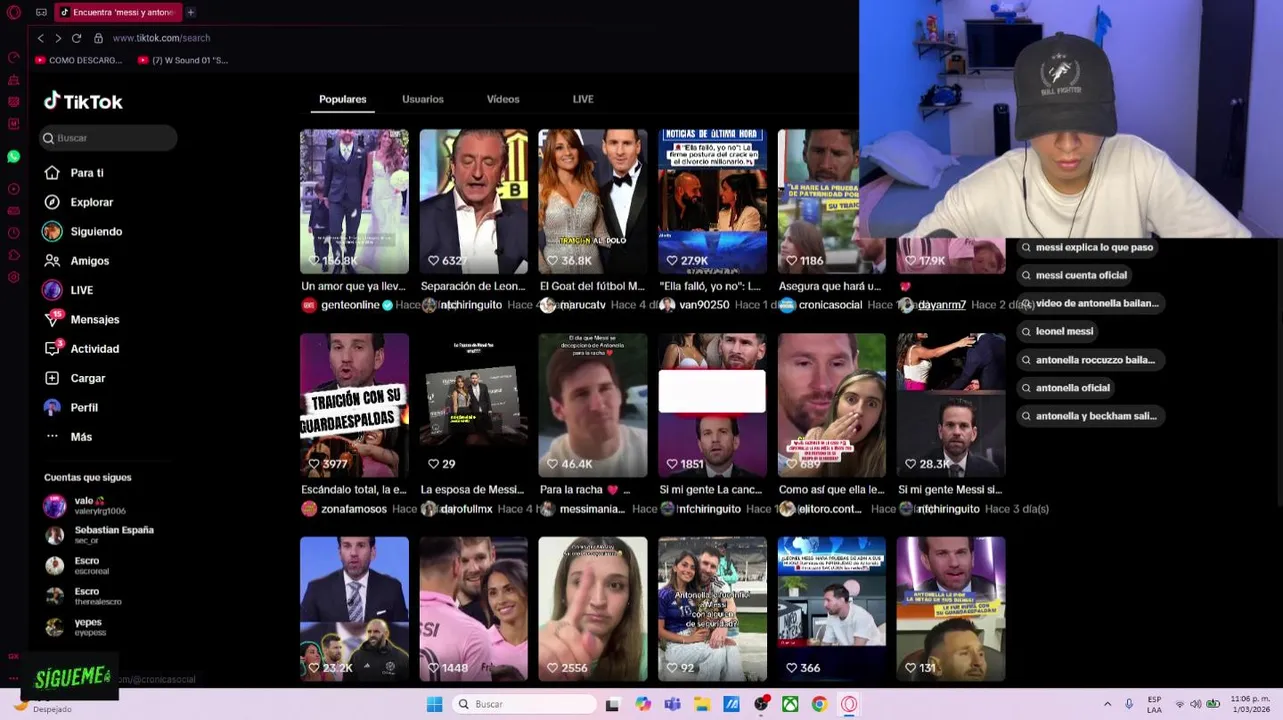Click the taskbar clock showing 11:06 p. m.

[1250, 704]
